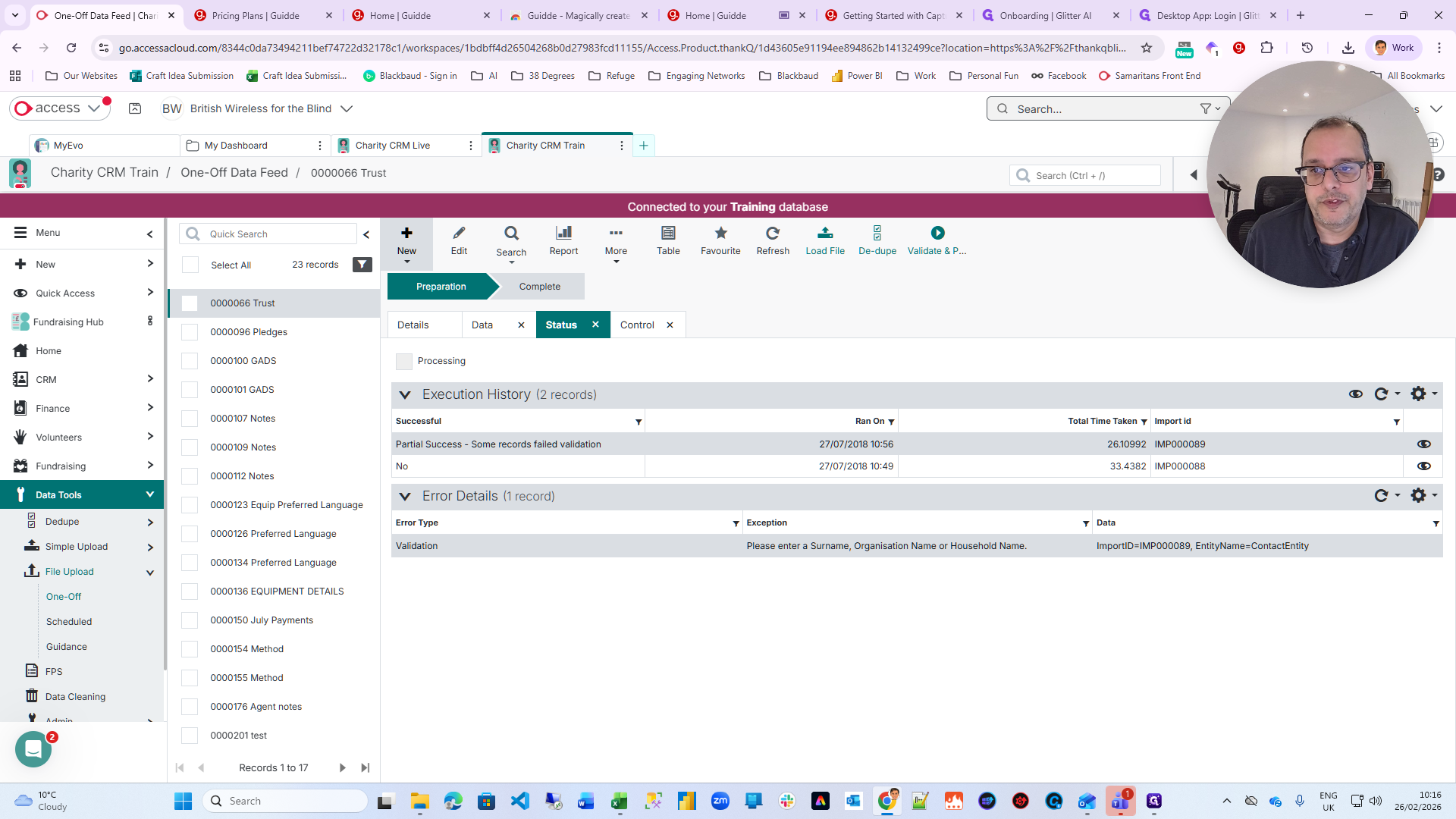Switch to the Control tab
Image resolution: width=1456 pixels, height=819 pixels.
(636, 325)
